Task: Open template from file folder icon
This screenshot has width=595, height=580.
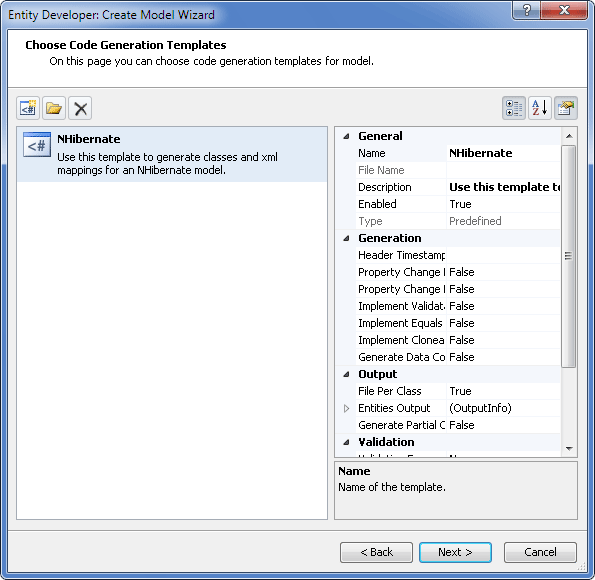Action: (54, 108)
